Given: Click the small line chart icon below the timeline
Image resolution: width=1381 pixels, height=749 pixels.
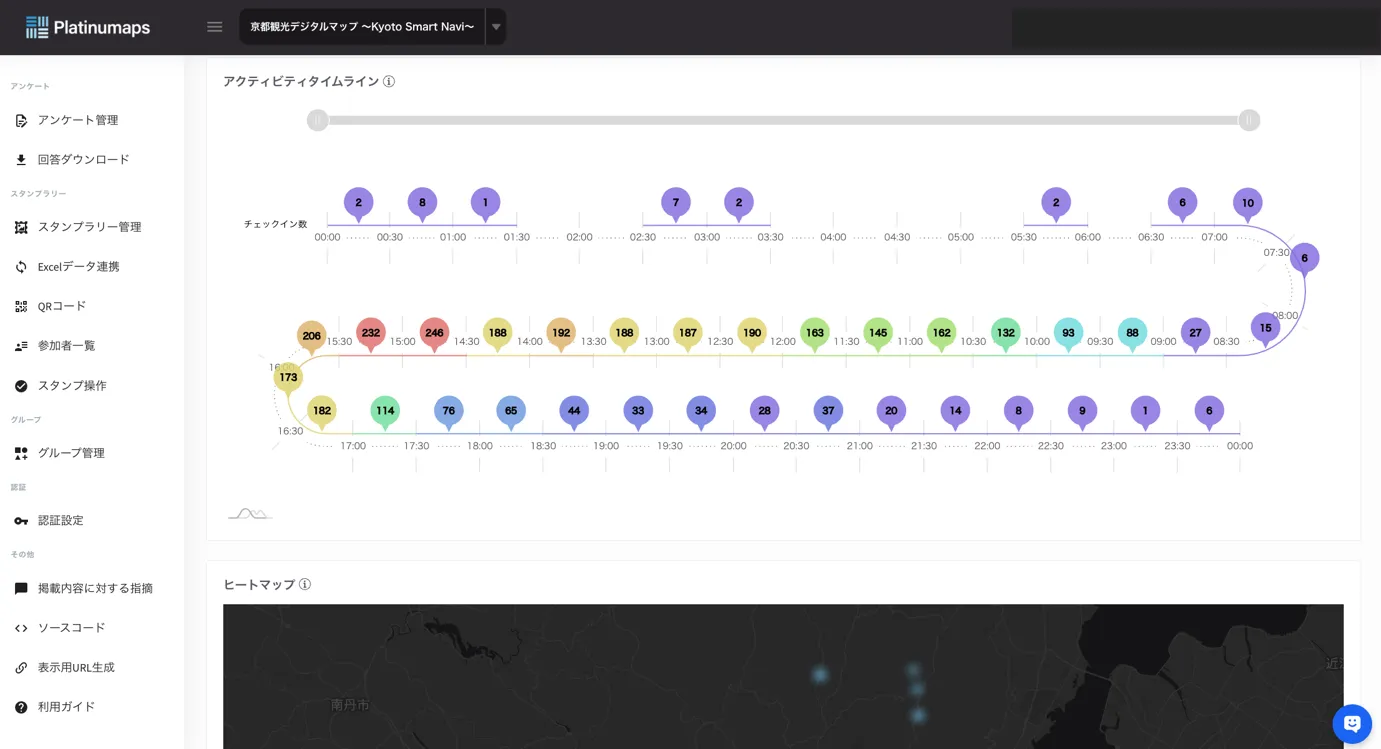Looking at the screenshot, I should pyautogui.click(x=249, y=514).
